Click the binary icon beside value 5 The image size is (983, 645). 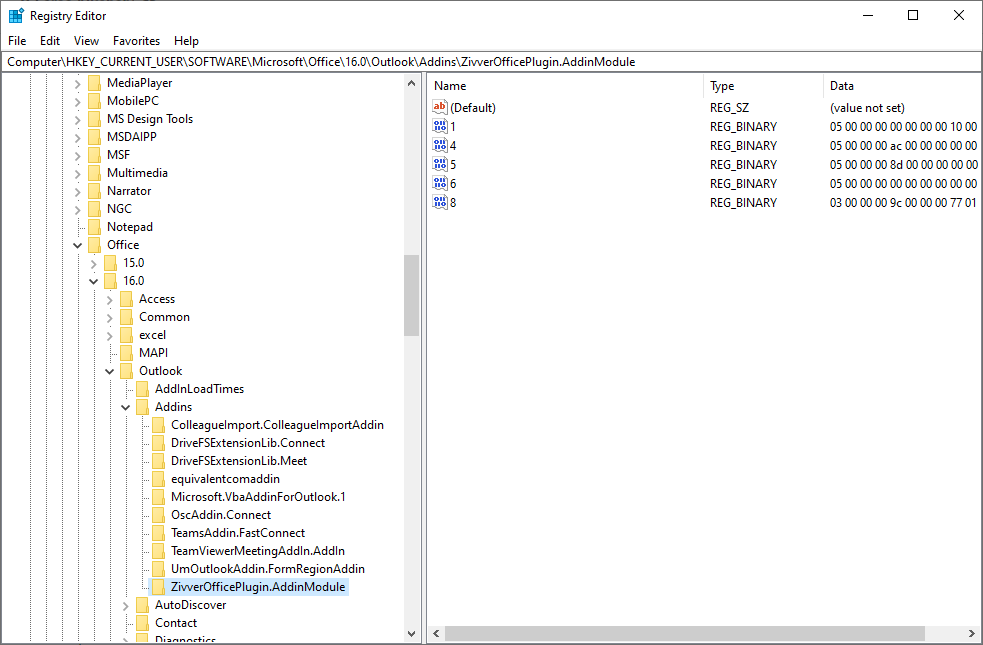pos(440,164)
